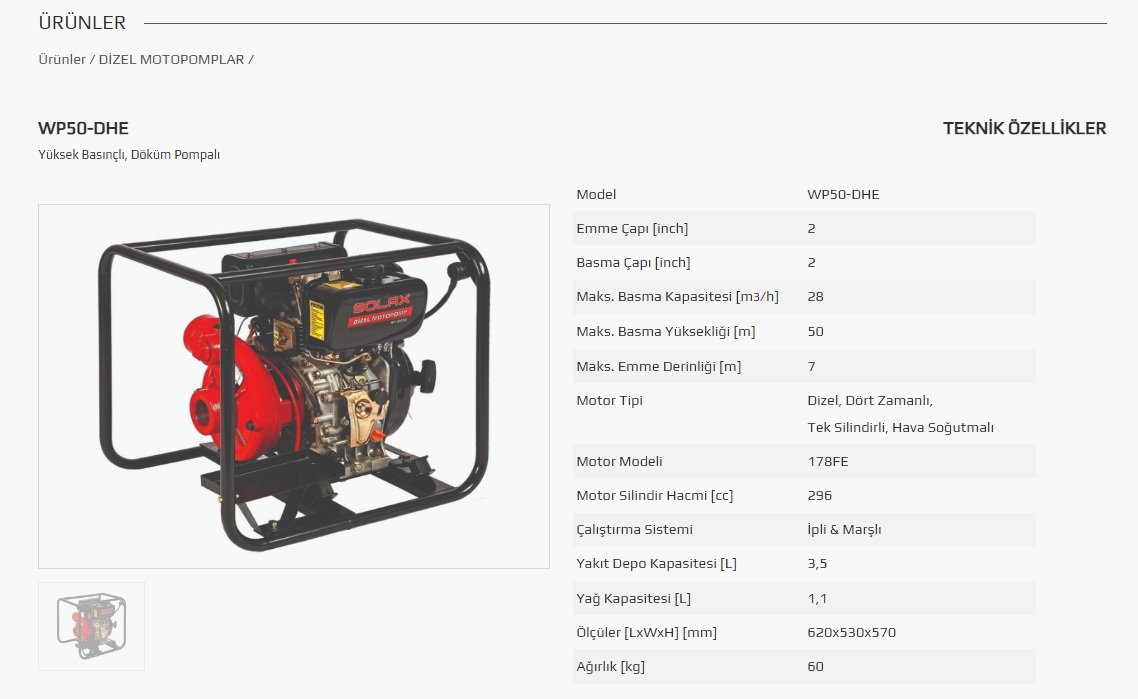
Task: Click the 'Çalıştırma Sistemi' label
Action: click(x=634, y=530)
